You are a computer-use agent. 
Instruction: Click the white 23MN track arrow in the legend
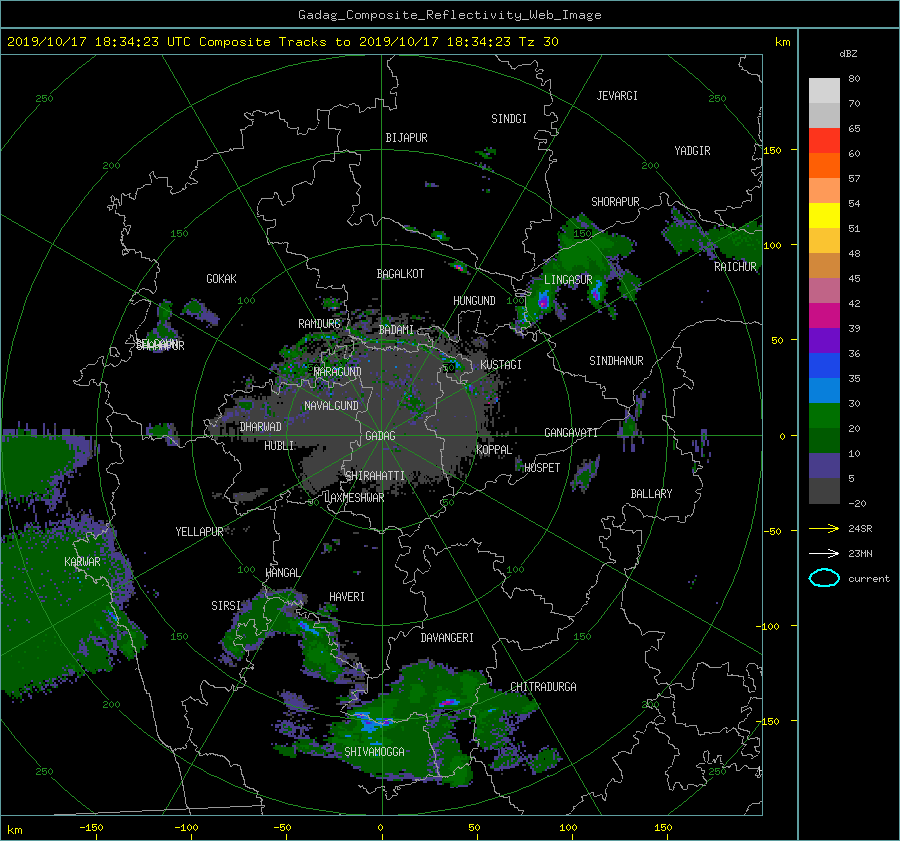[x=824, y=553]
